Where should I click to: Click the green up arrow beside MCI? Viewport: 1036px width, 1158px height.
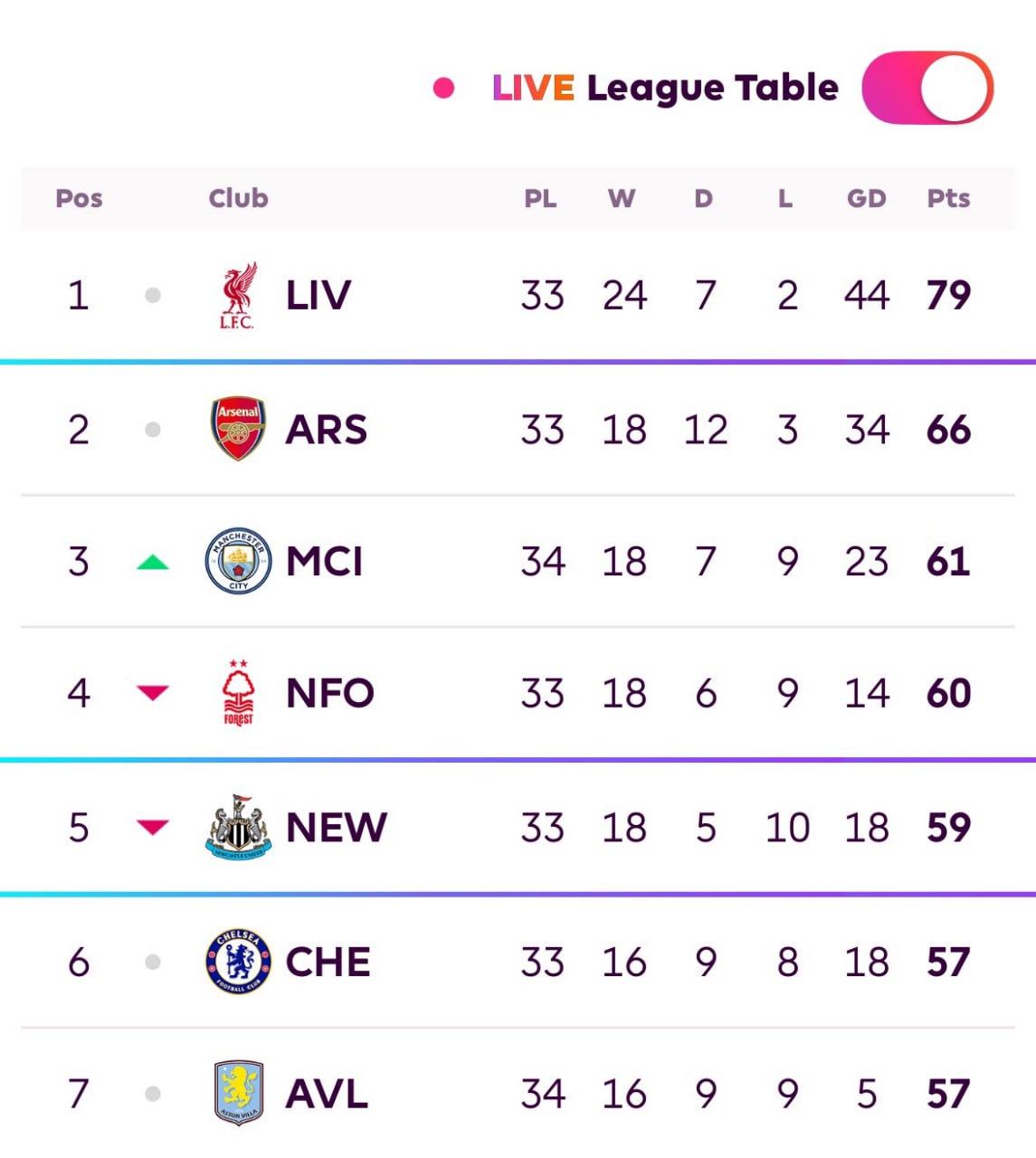(x=153, y=563)
